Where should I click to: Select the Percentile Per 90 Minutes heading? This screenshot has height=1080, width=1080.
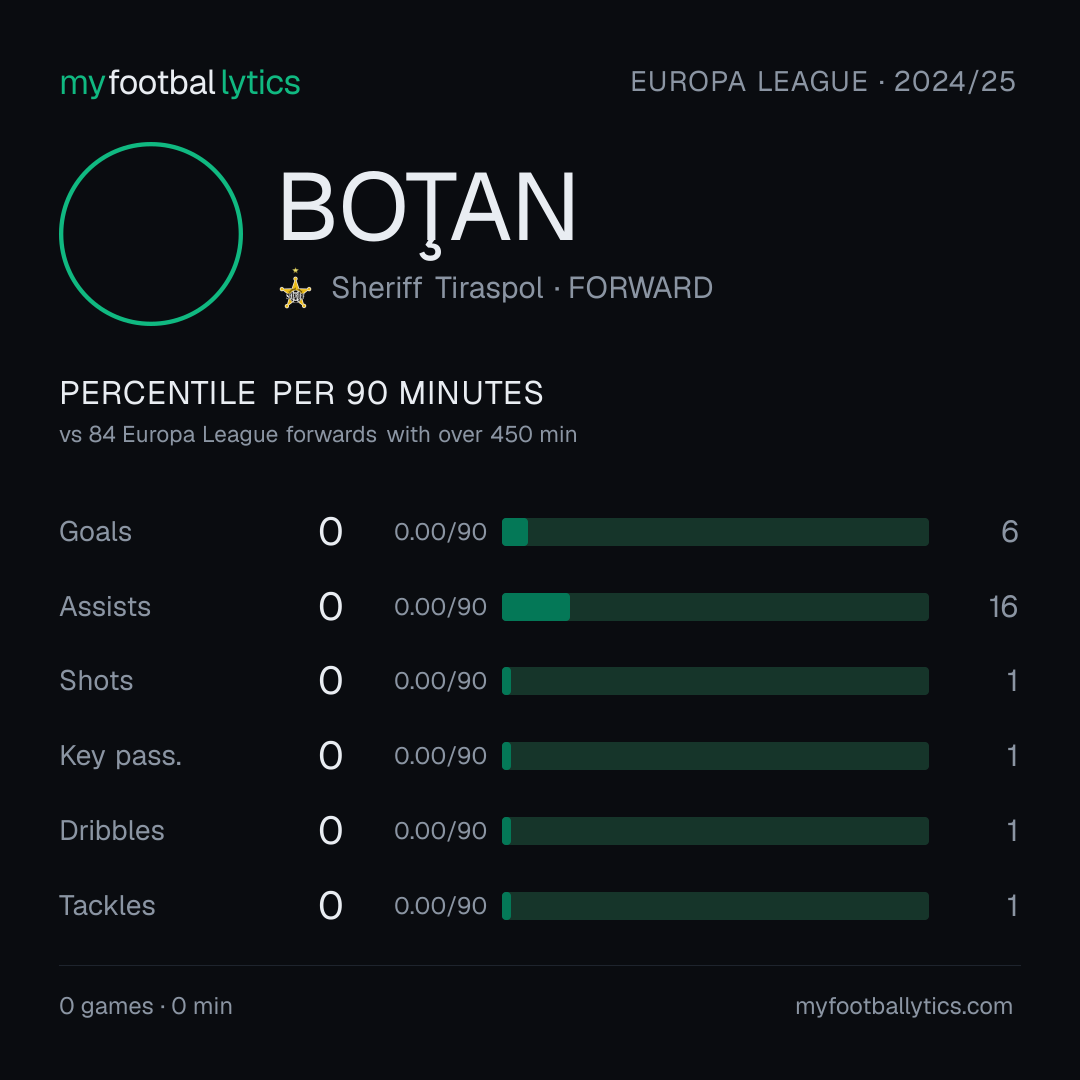302,393
